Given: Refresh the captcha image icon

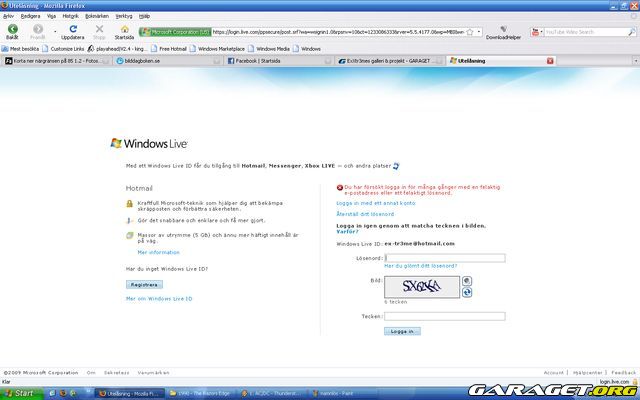Looking at the screenshot, I should coord(466,292).
